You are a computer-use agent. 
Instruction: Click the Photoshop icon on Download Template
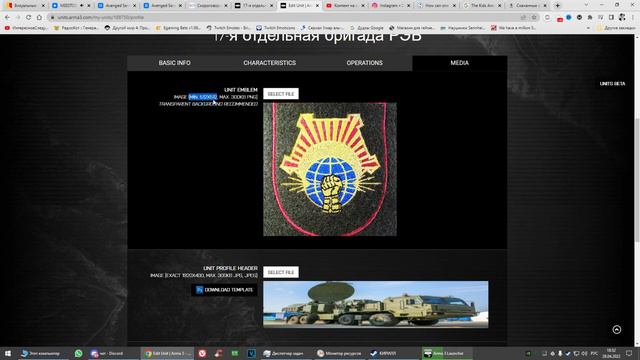point(199,290)
